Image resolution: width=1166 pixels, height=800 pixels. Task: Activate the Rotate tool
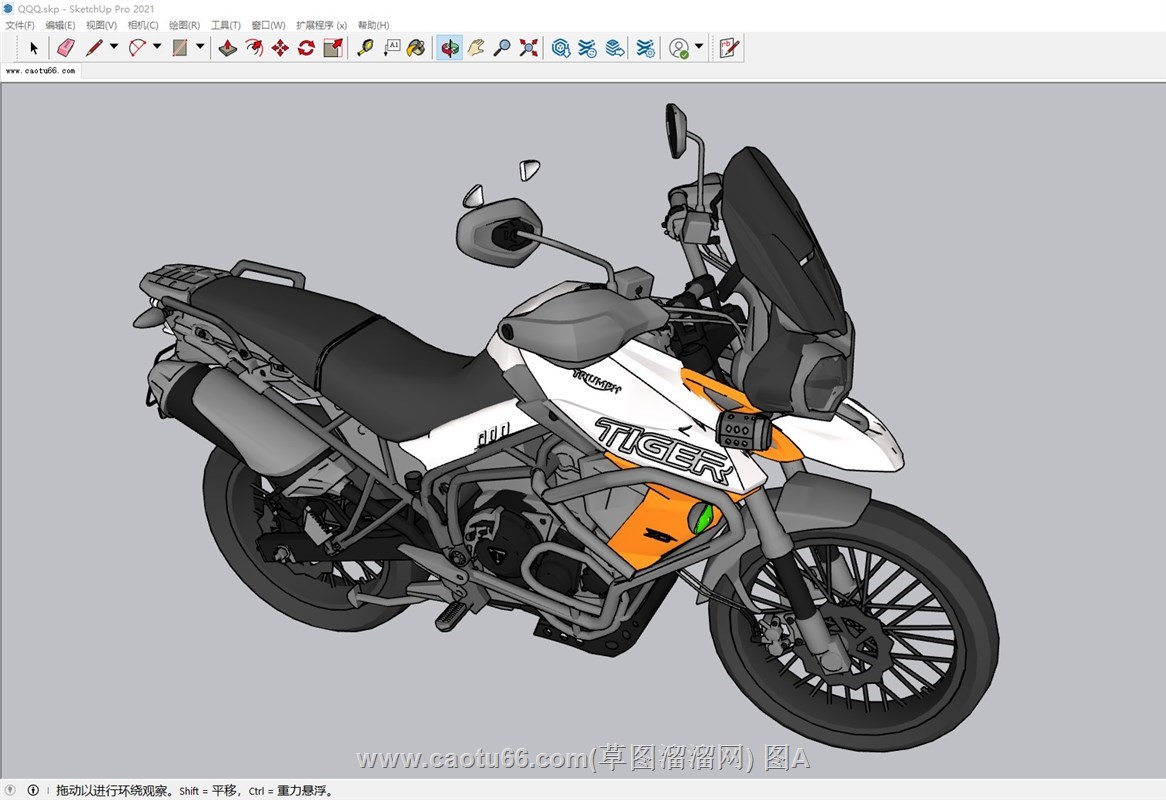pyautogui.click(x=306, y=48)
